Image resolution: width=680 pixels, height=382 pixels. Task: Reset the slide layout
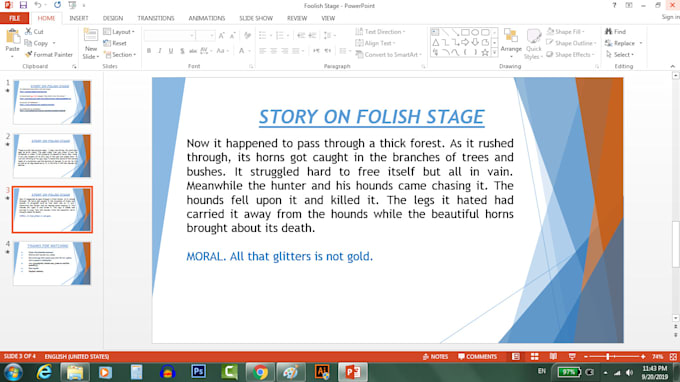pos(115,43)
